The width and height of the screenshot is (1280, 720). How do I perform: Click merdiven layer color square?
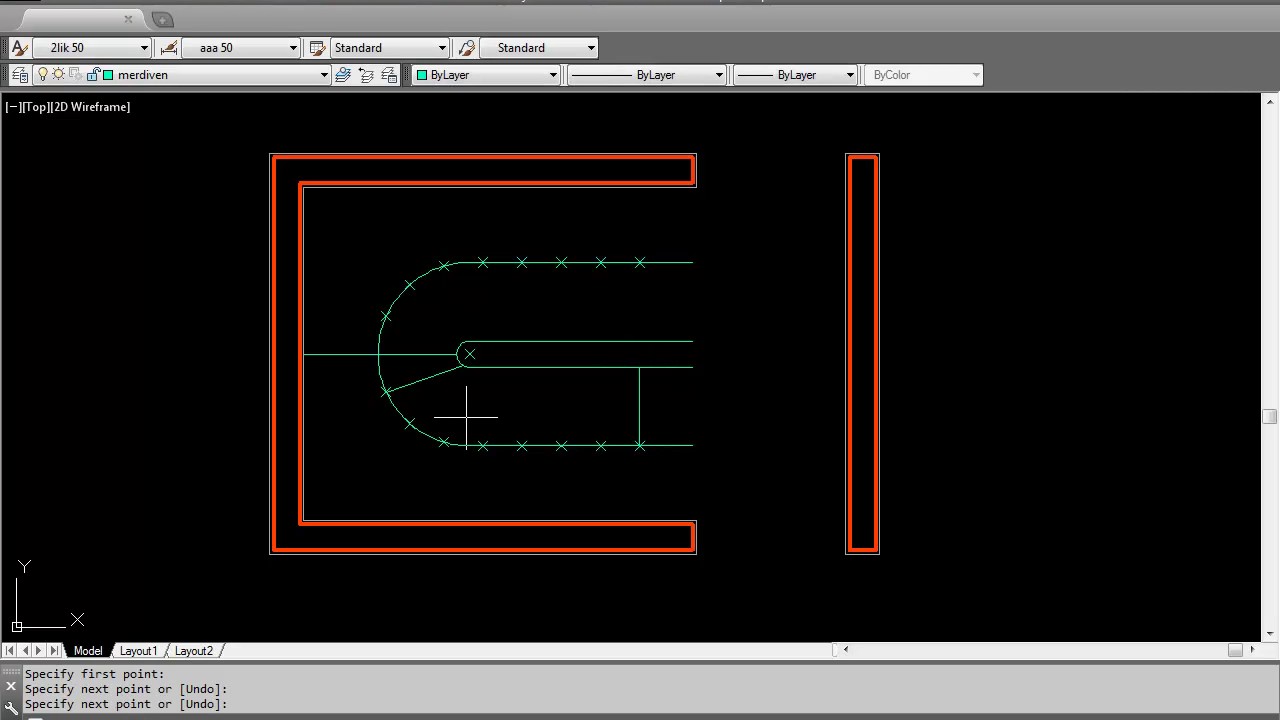tap(108, 75)
